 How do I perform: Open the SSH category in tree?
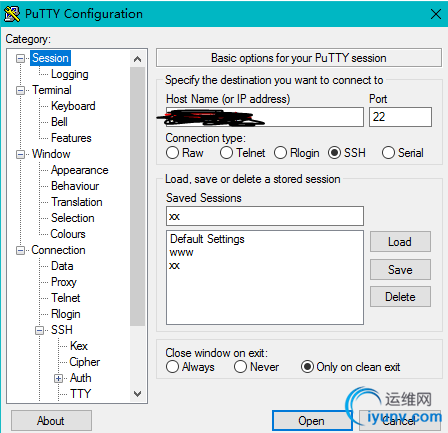coord(62,330)
